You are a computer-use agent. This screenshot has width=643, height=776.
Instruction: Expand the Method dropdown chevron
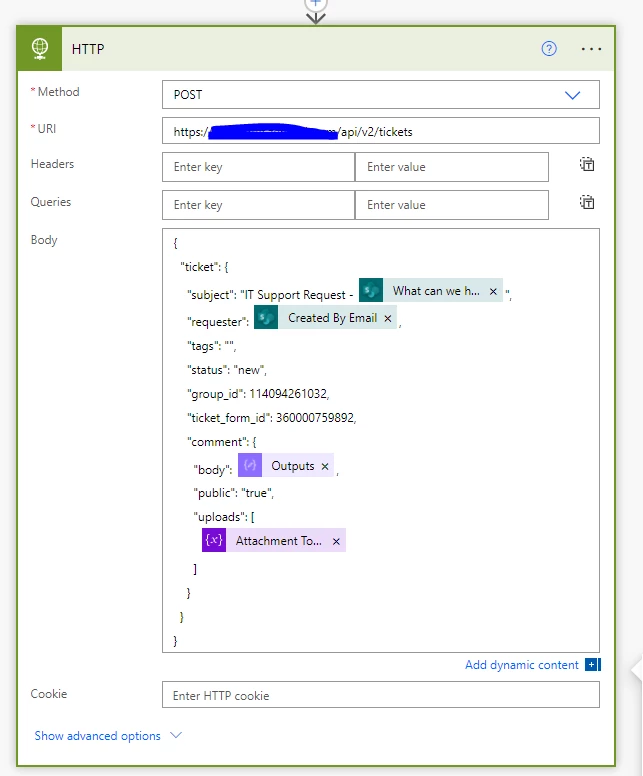(x=573, y=95)
